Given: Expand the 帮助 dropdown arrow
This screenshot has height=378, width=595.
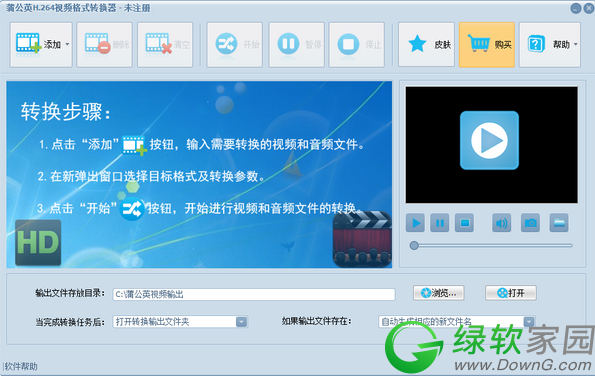Looking at the screenshot, I should coord(576,44).
